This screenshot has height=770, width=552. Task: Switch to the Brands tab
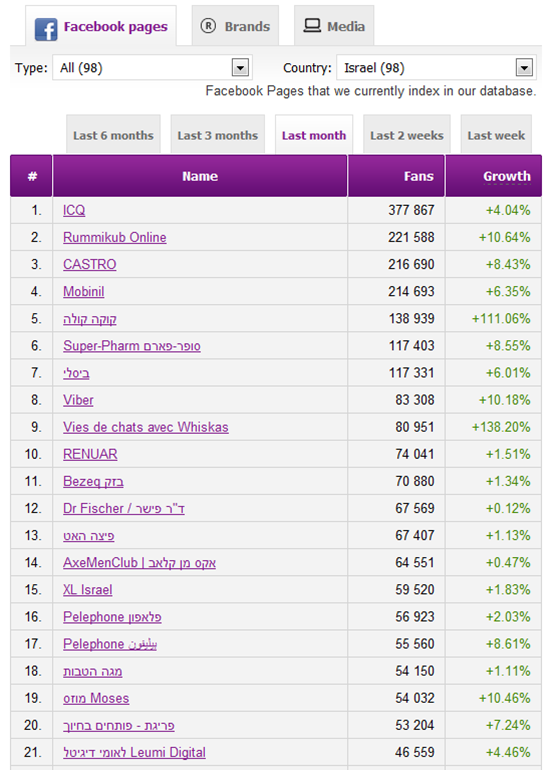[x=235, y=26]
